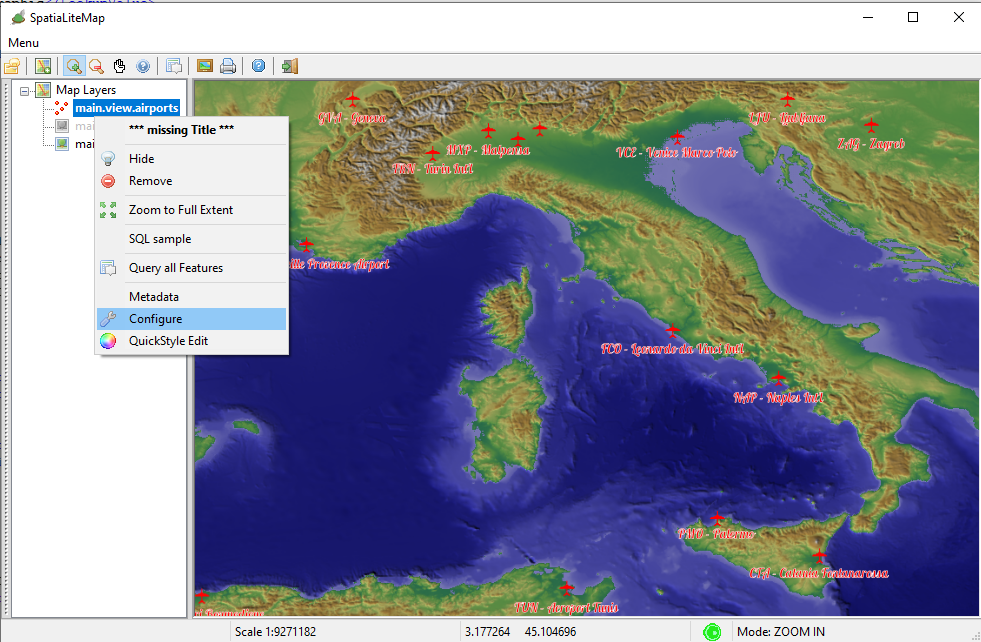Select the Identify question mark tool
The image size is (981, 642).
coord(143,66)
